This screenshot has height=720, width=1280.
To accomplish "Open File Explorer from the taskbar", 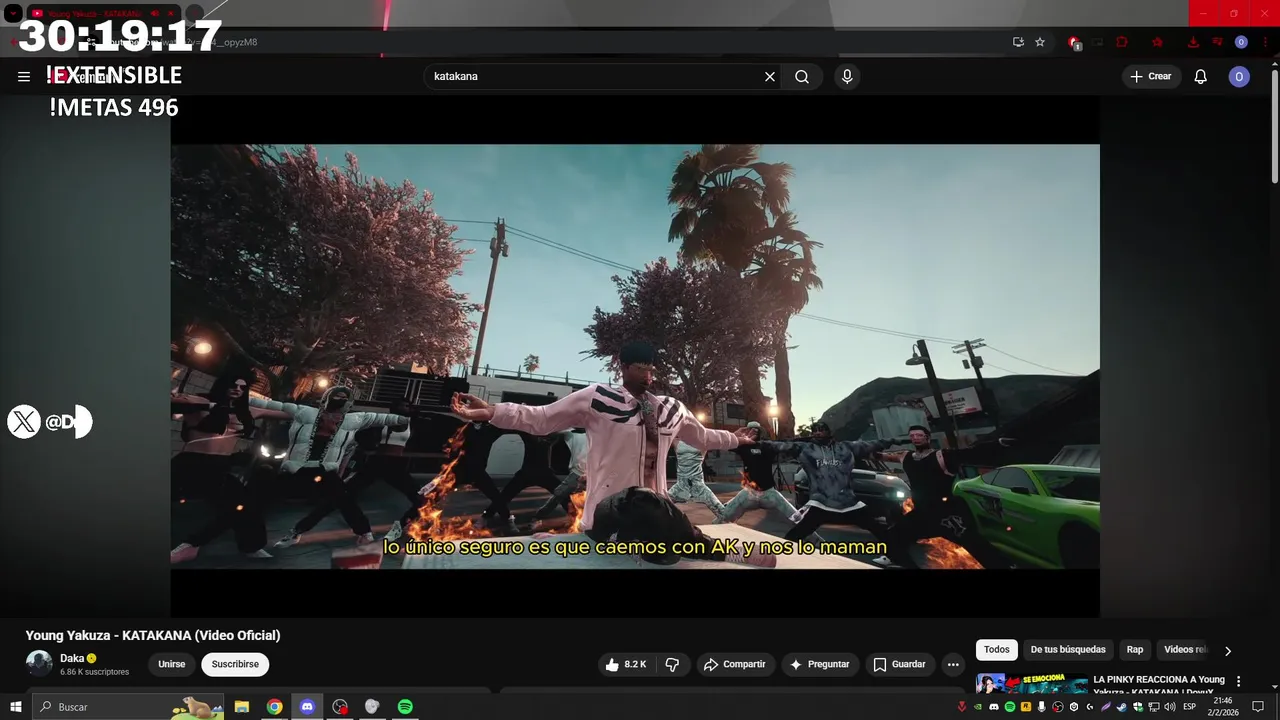I will [242, 707].
